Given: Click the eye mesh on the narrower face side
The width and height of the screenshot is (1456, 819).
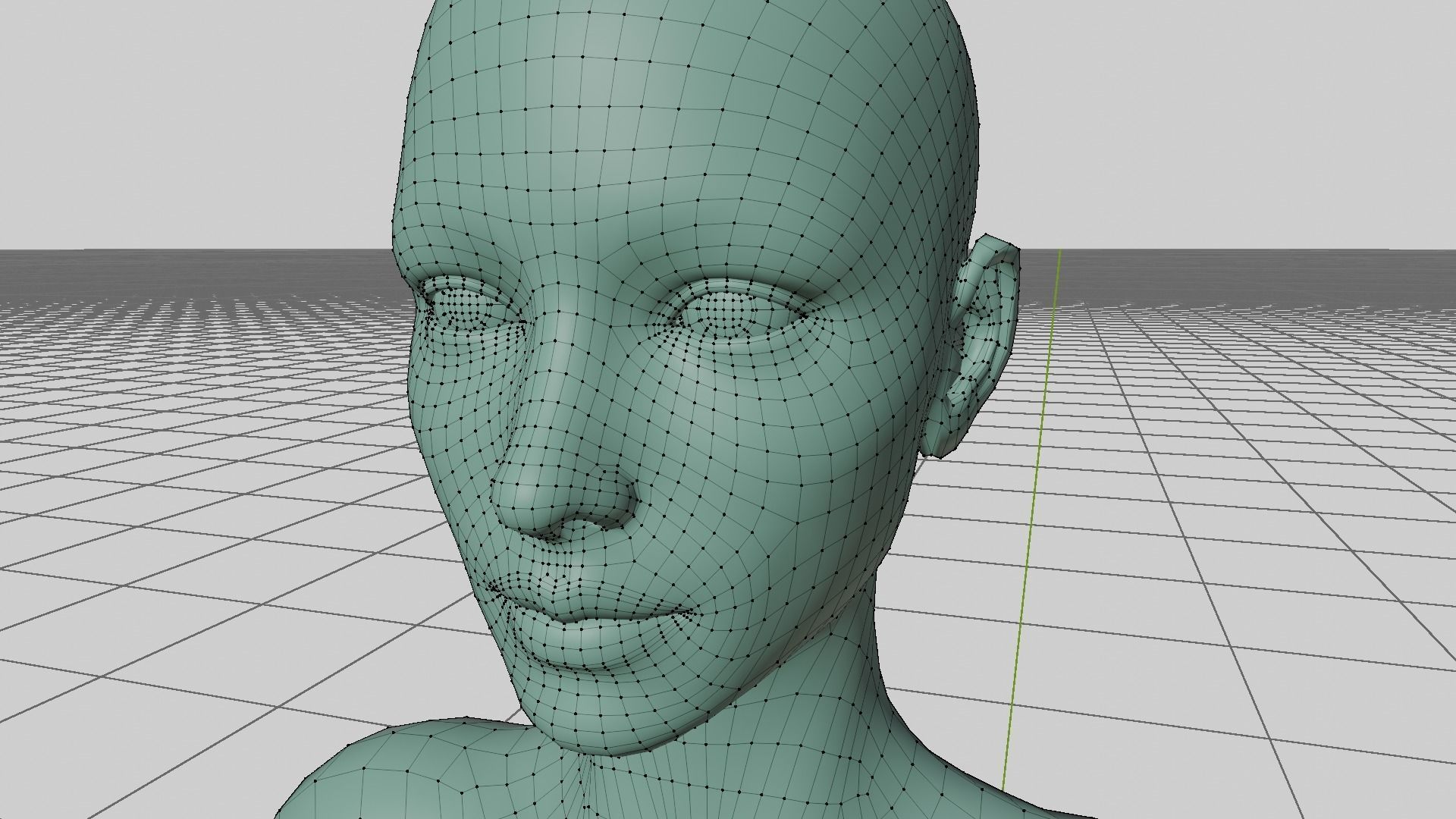Looking at the screenshot, I should (463, 307).
